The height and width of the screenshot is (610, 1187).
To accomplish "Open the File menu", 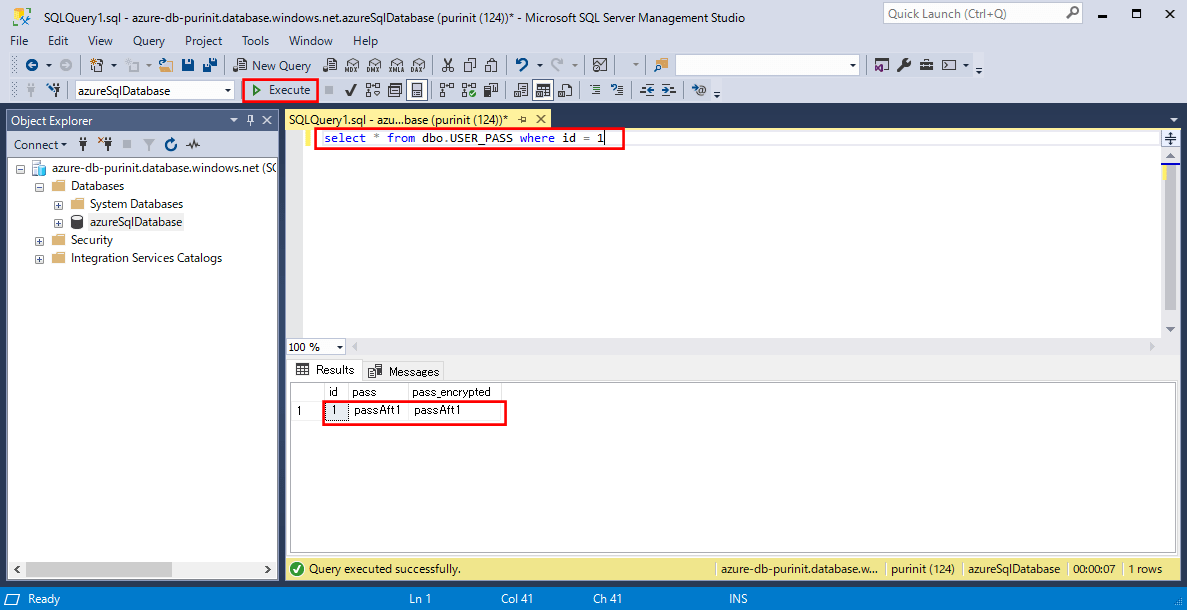I will click(20, 41).
